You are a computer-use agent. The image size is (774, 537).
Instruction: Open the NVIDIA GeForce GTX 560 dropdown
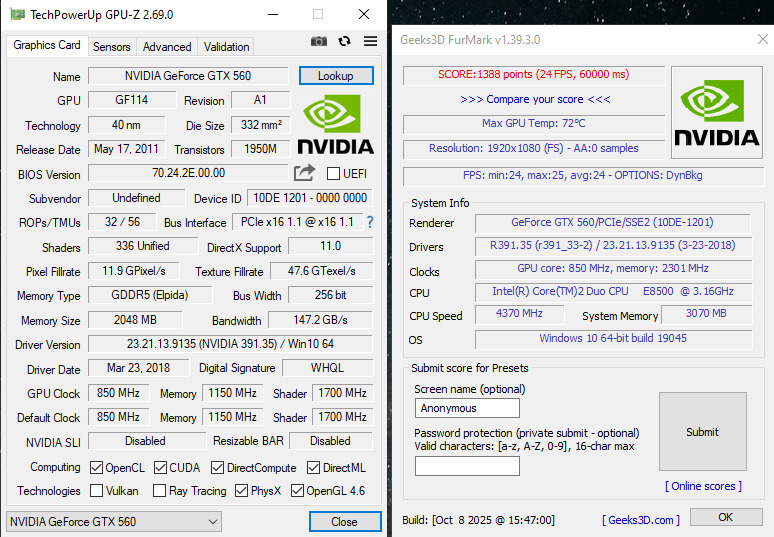(x=114, y=522)
